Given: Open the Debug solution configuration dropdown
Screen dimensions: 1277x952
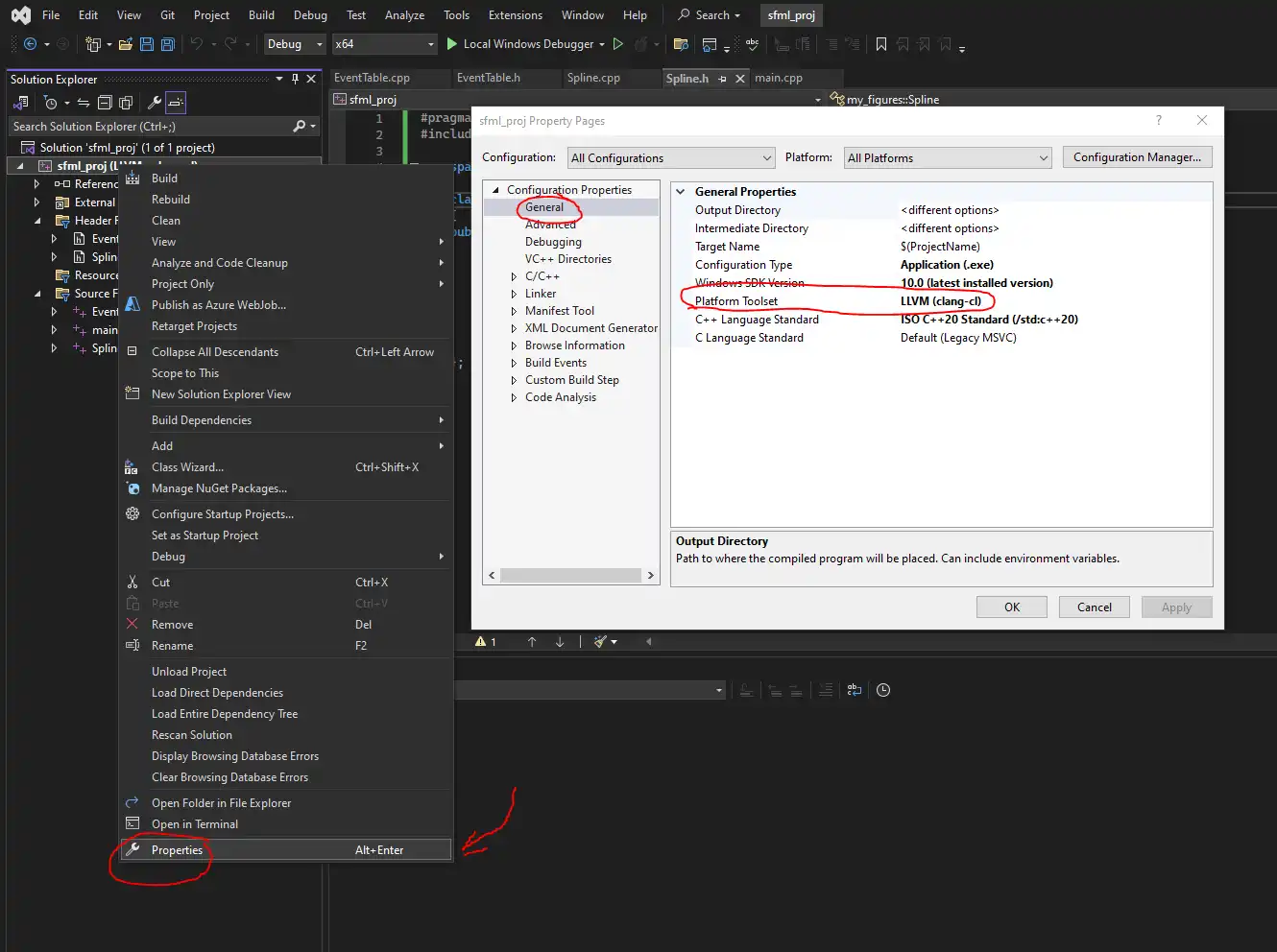Looking at the screenshot, I should [x=295, y=44].
